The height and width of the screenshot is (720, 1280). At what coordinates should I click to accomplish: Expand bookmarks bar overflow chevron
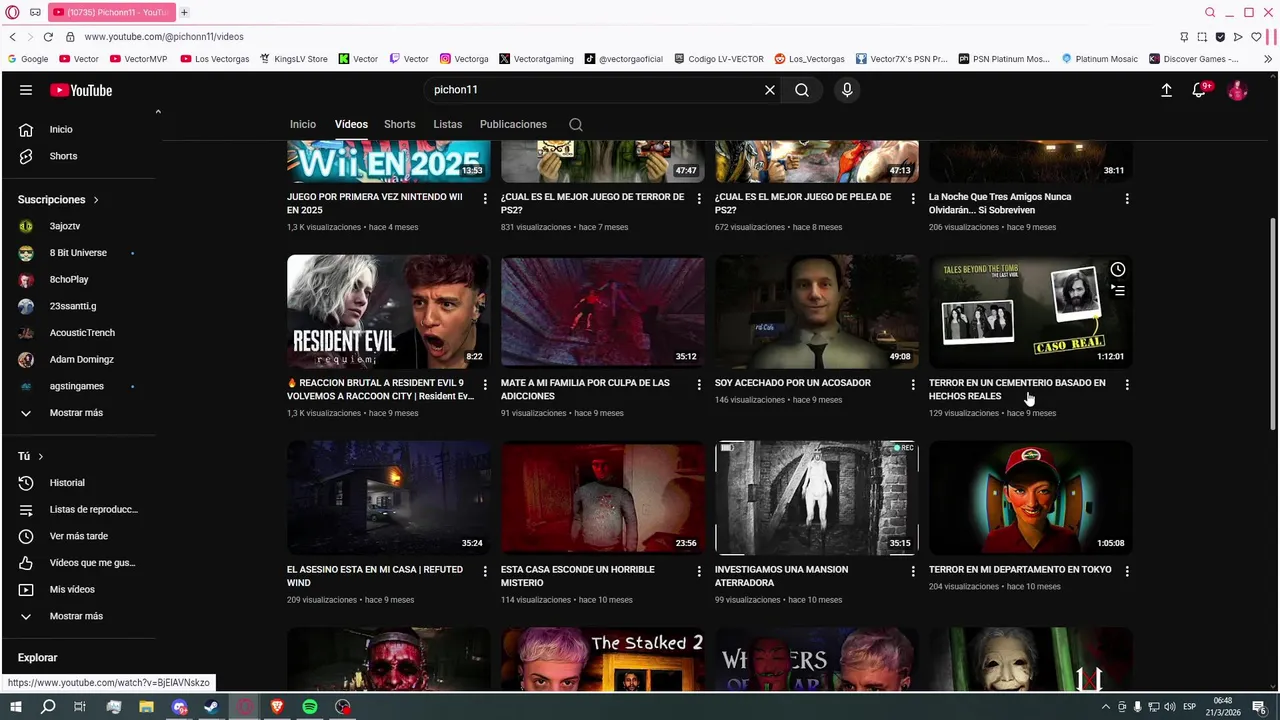point(1268,59)
